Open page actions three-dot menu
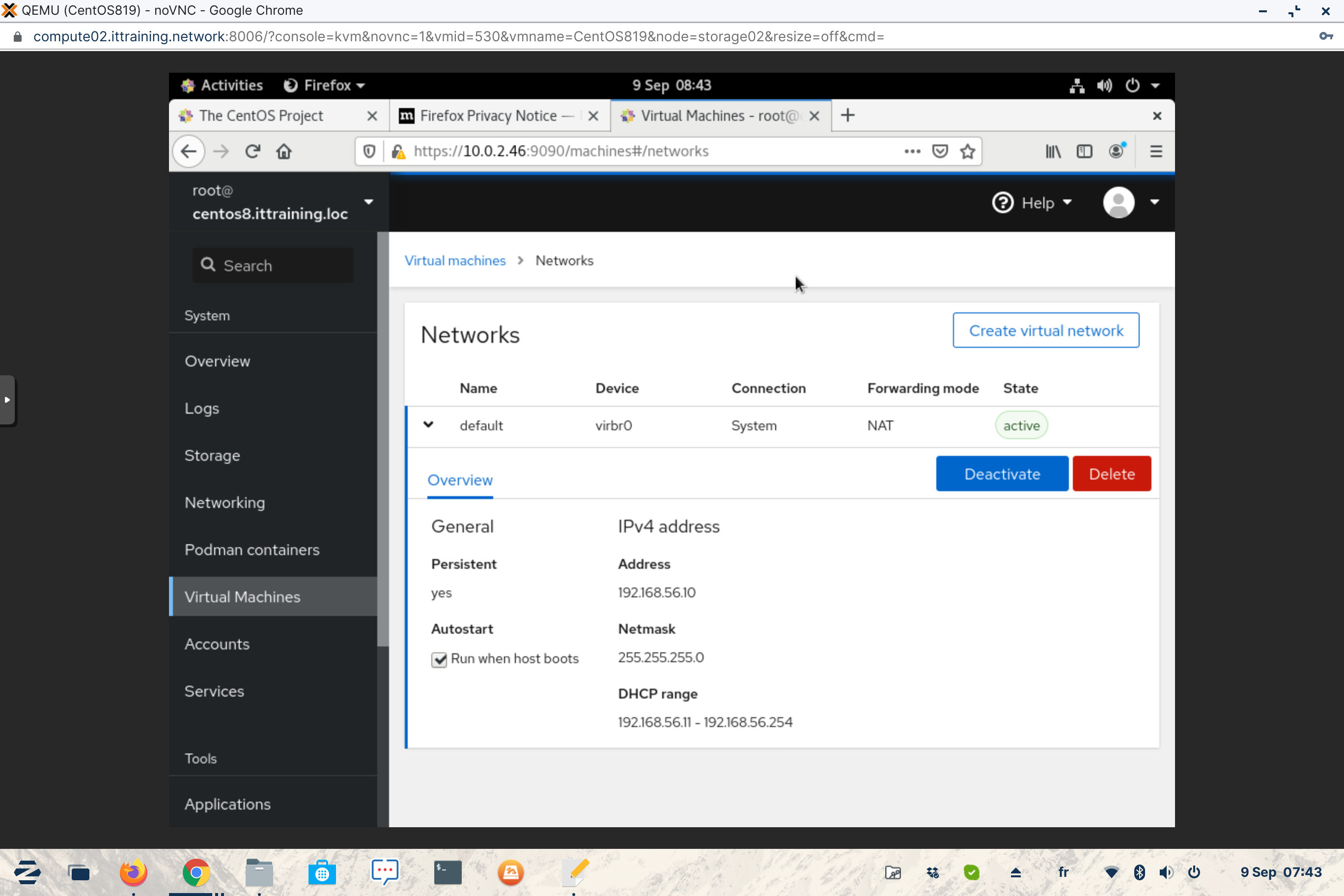The height and width of the screenshot is (896, 1344). pyautogui.click(x=913, y=151)
